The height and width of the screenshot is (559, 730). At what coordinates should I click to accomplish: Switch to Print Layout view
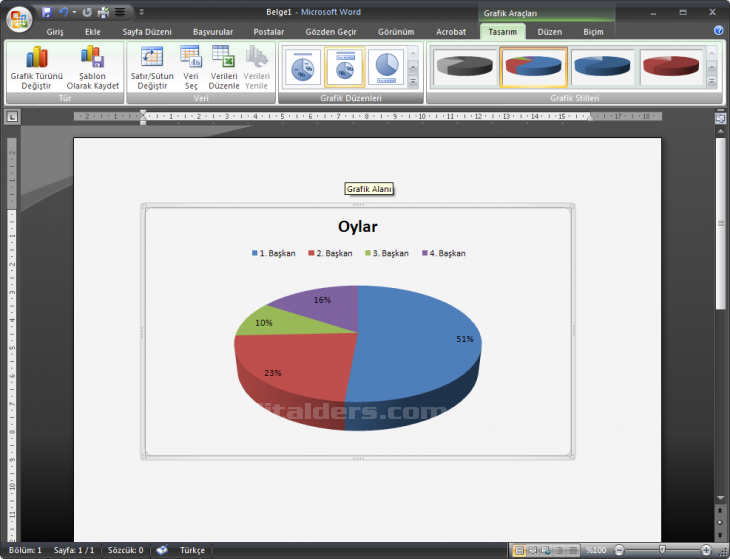coord(518,551)
